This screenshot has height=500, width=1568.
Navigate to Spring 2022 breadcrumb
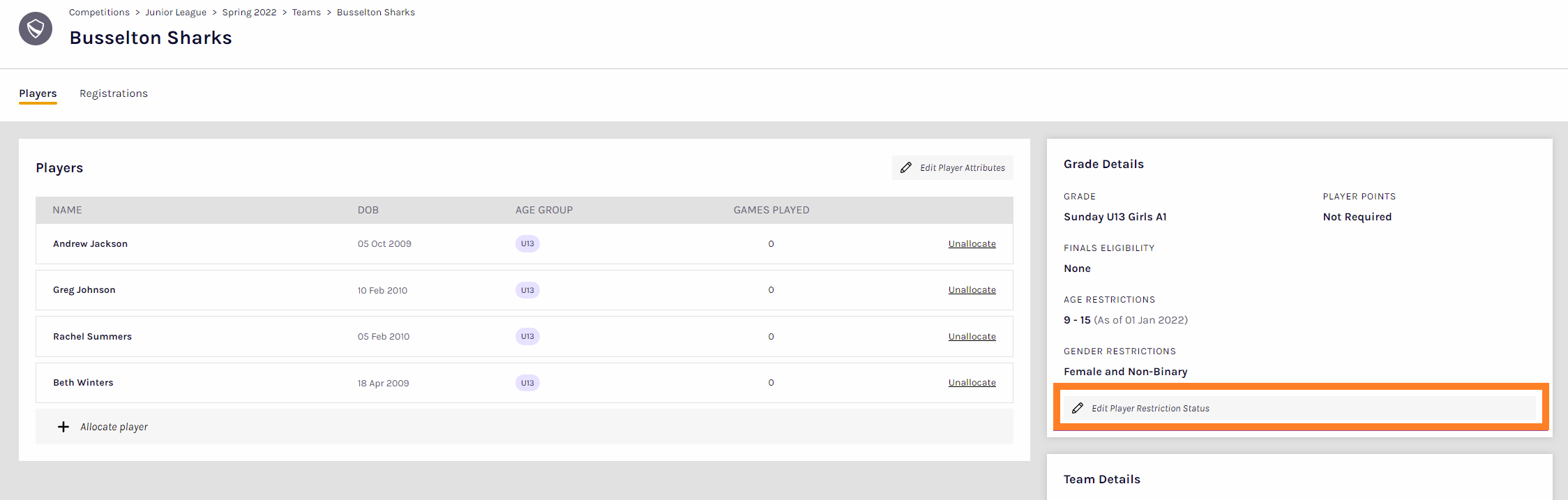249,13
